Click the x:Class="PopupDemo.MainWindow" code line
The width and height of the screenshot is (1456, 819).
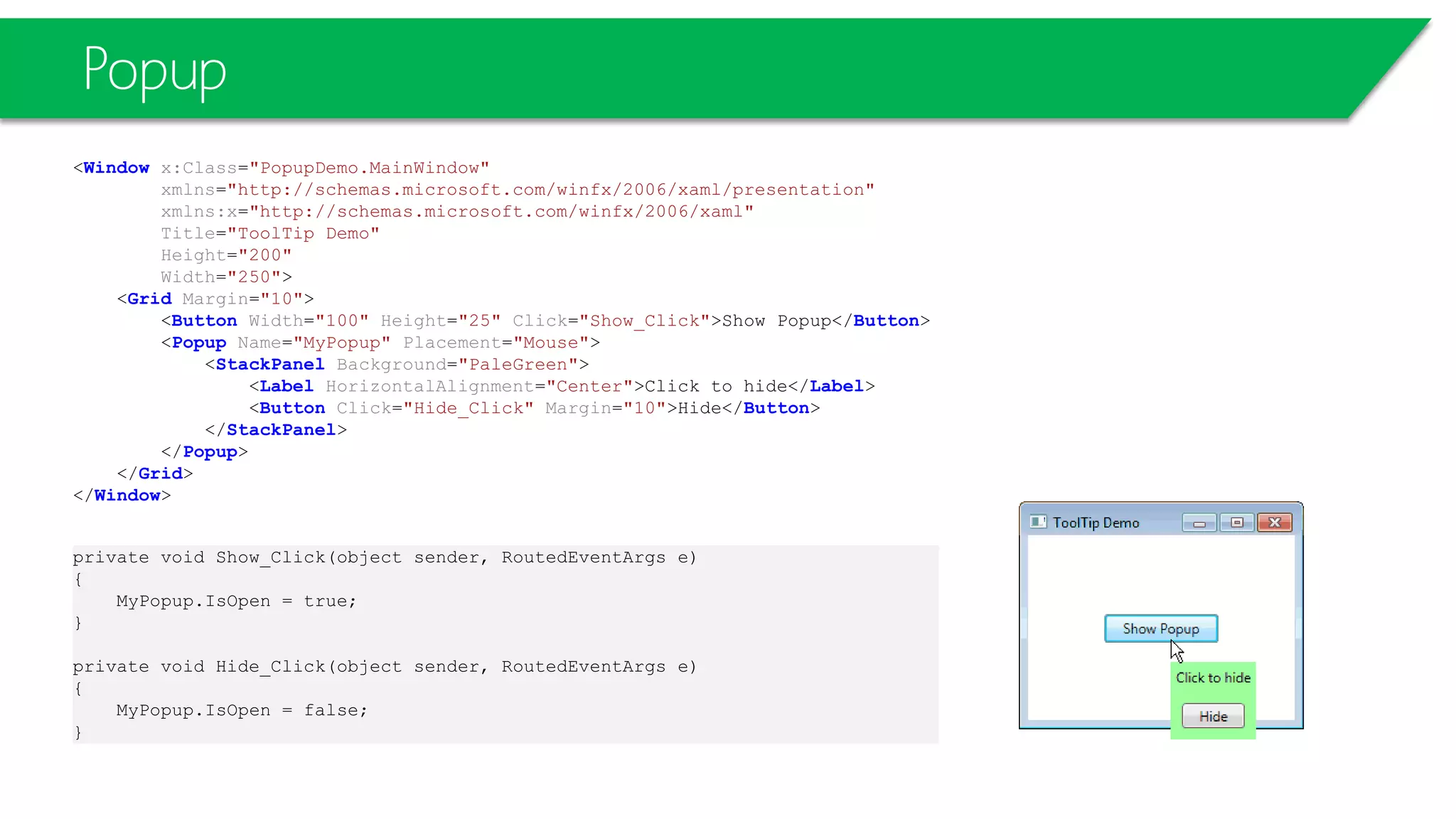pyautogui.click(x=282, y=168)
